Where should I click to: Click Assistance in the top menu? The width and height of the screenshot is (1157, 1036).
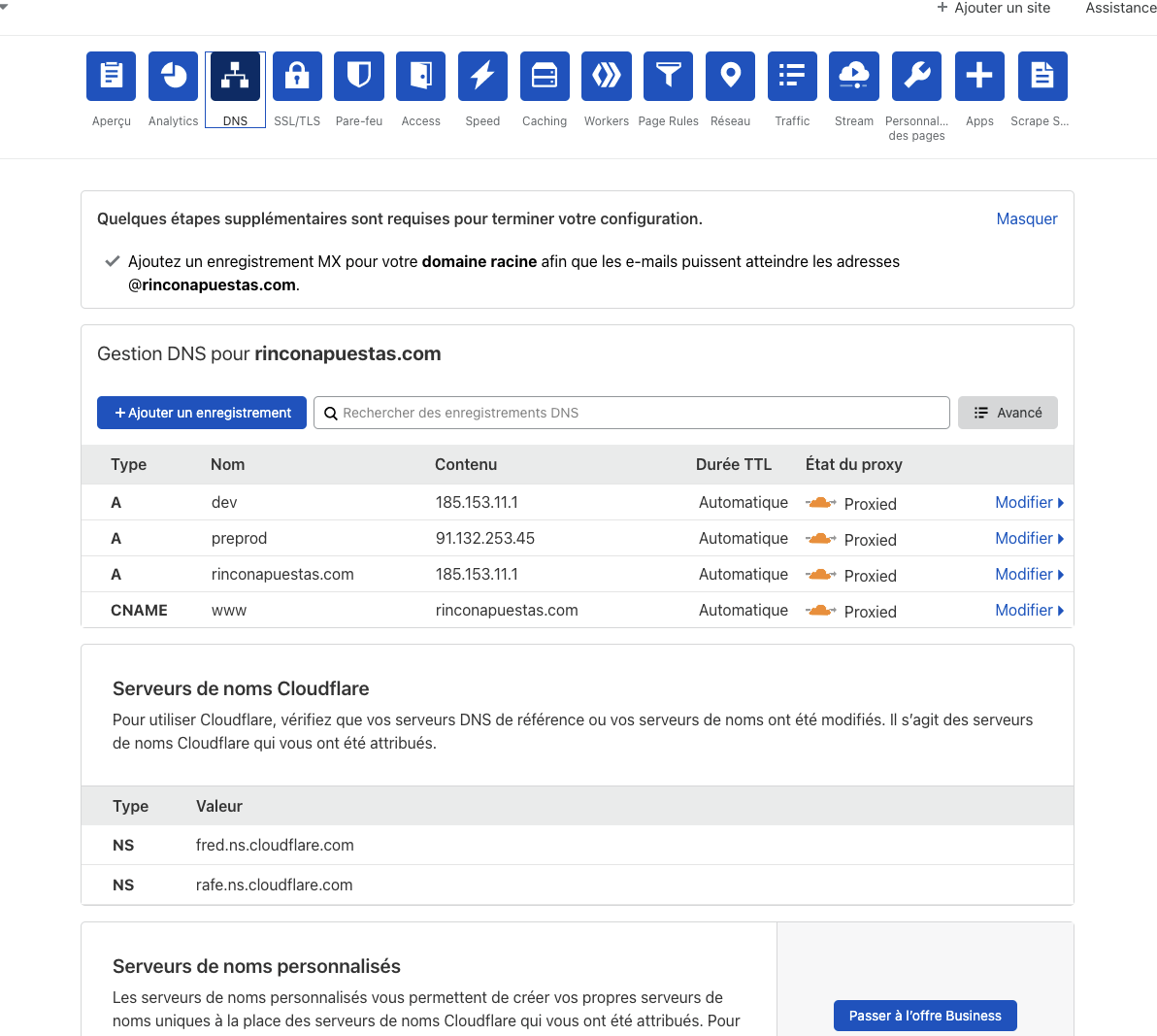coord(1120,8)
